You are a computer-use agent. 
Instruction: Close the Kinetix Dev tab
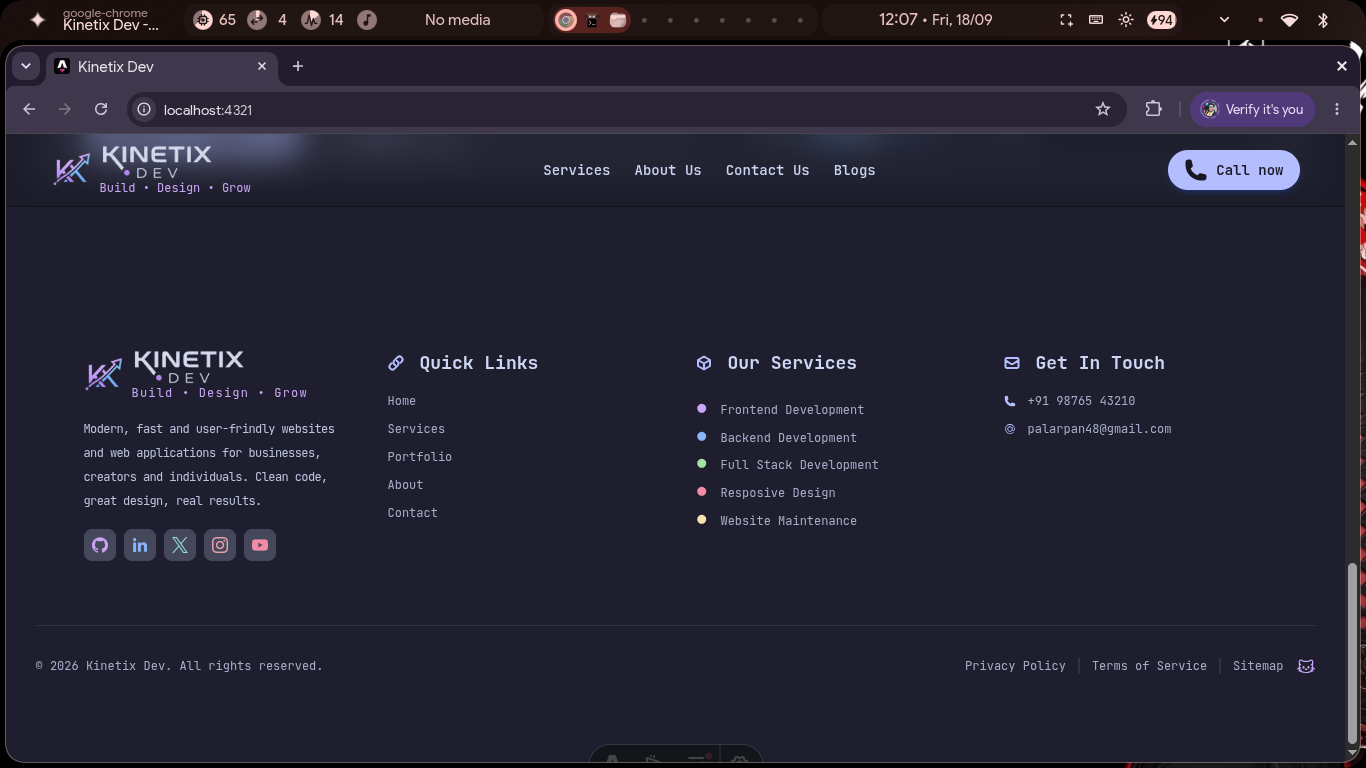262,66
